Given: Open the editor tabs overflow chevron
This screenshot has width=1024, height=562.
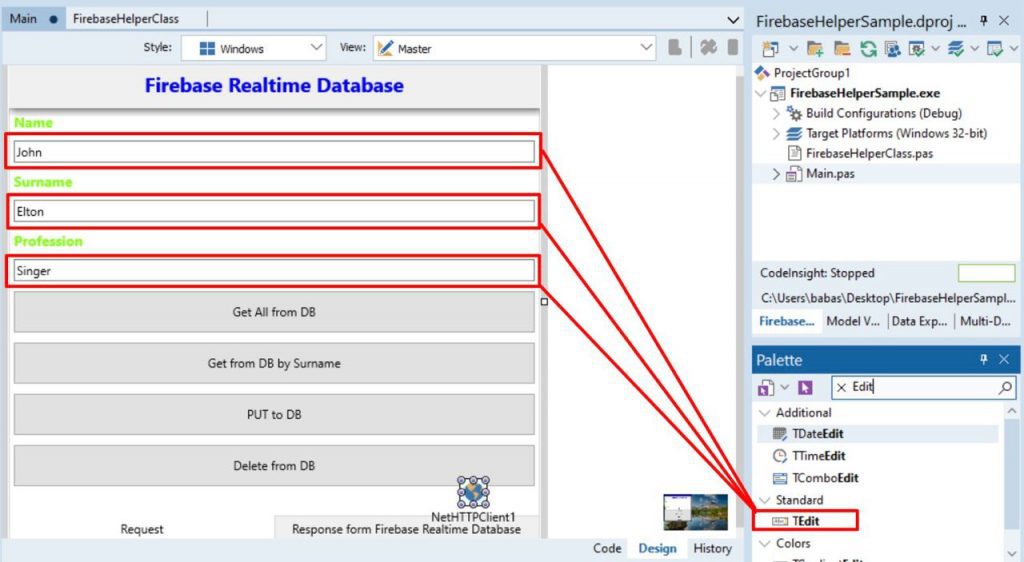Looking at the screenshot, I should coord(733,20).
